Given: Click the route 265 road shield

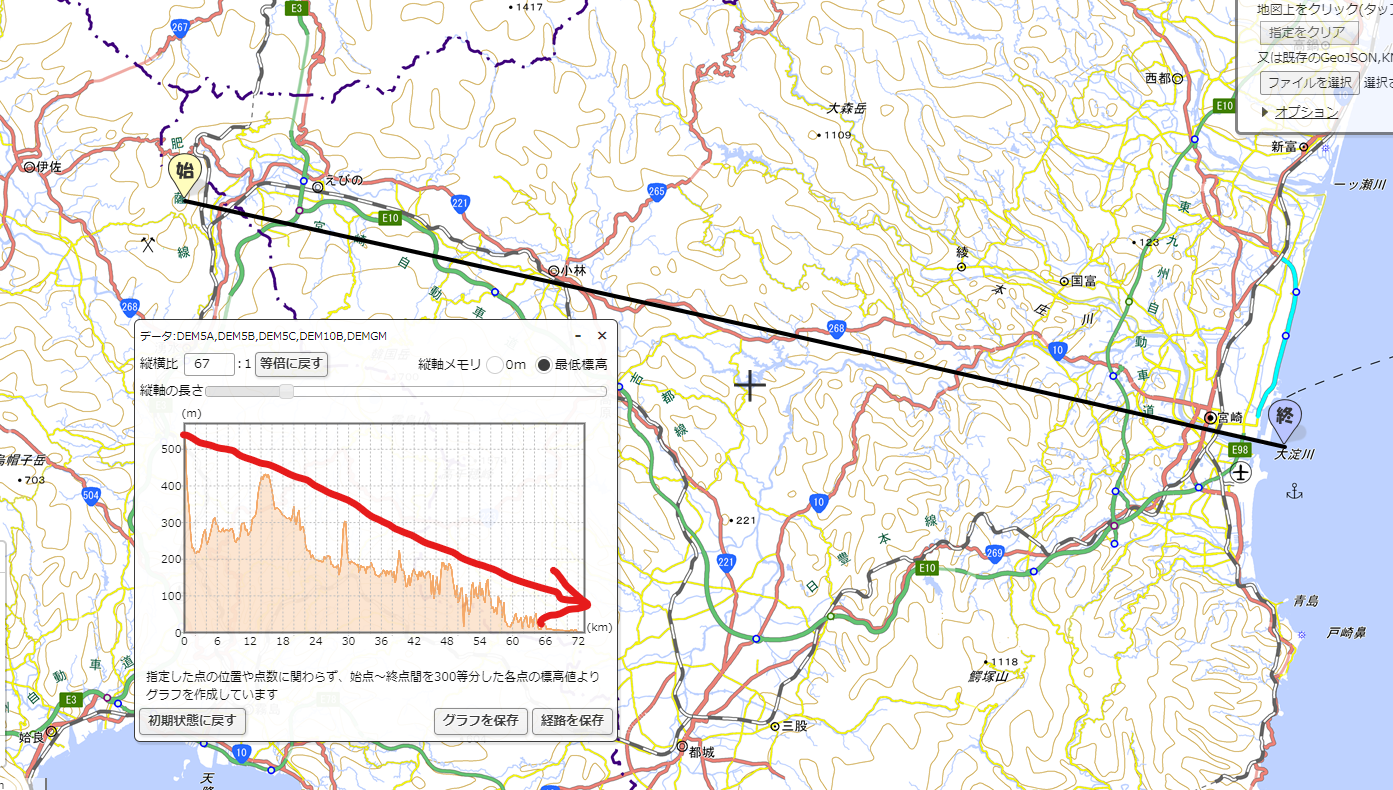Looking at the screenshot, I should coord(657,191).
